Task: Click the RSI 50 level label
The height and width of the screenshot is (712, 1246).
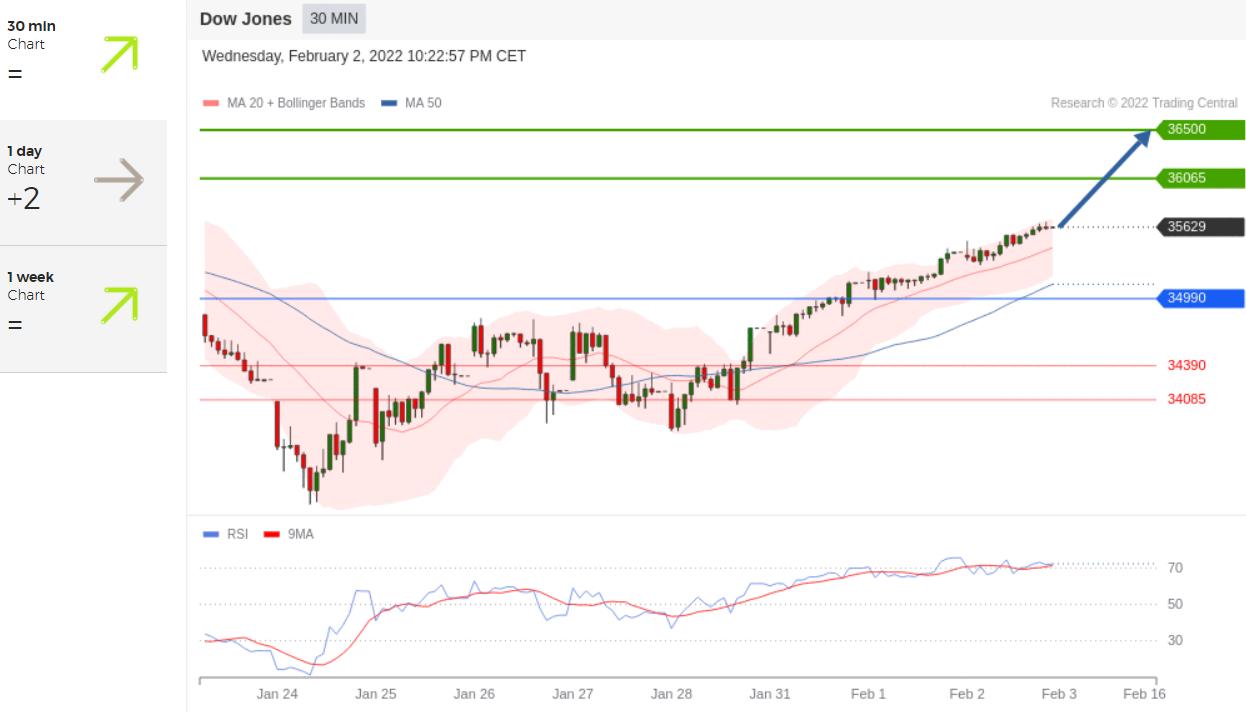Action: (x=1176, y=604)
